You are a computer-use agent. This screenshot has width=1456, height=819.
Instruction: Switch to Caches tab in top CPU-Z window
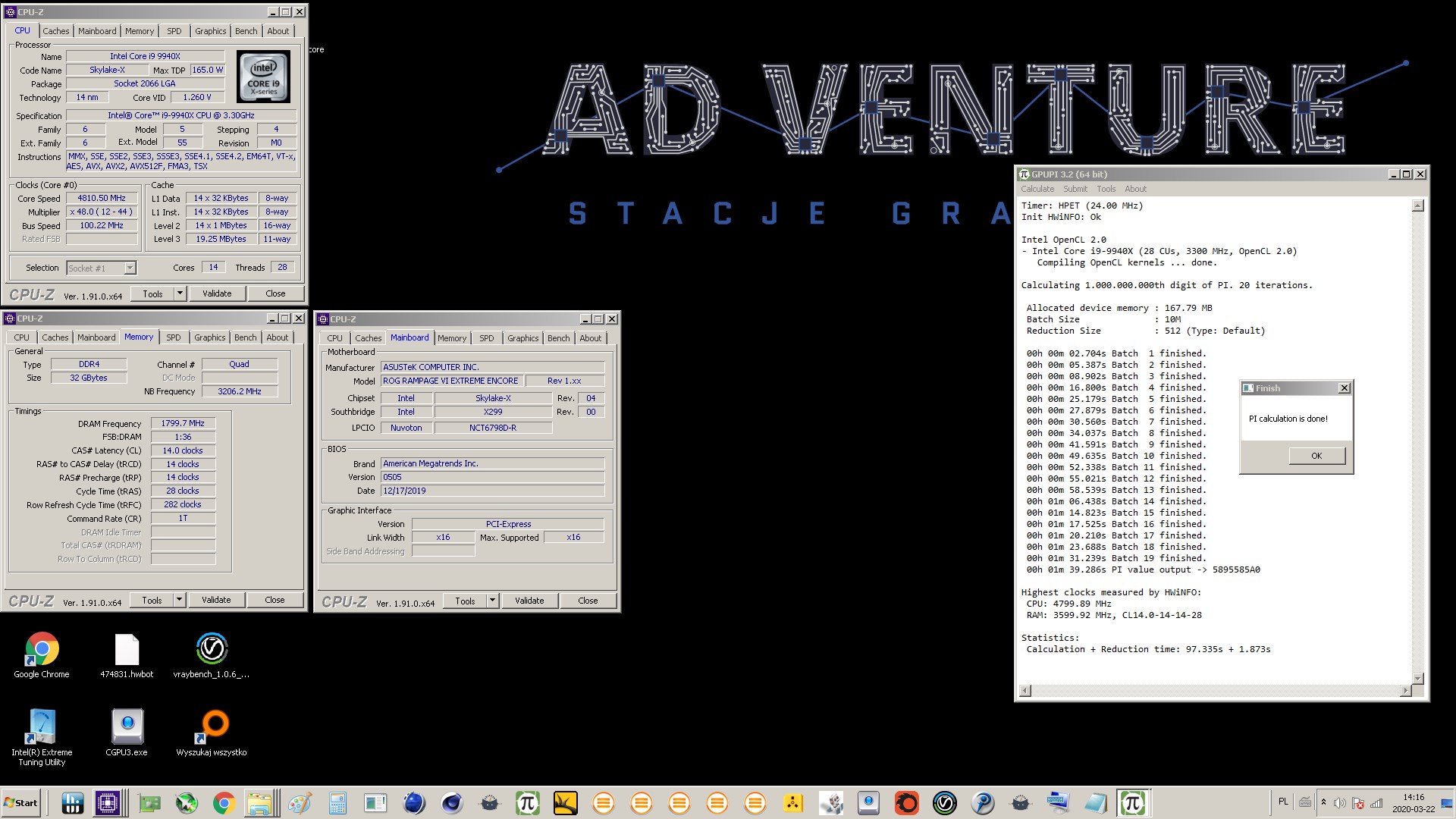point(56,31)
